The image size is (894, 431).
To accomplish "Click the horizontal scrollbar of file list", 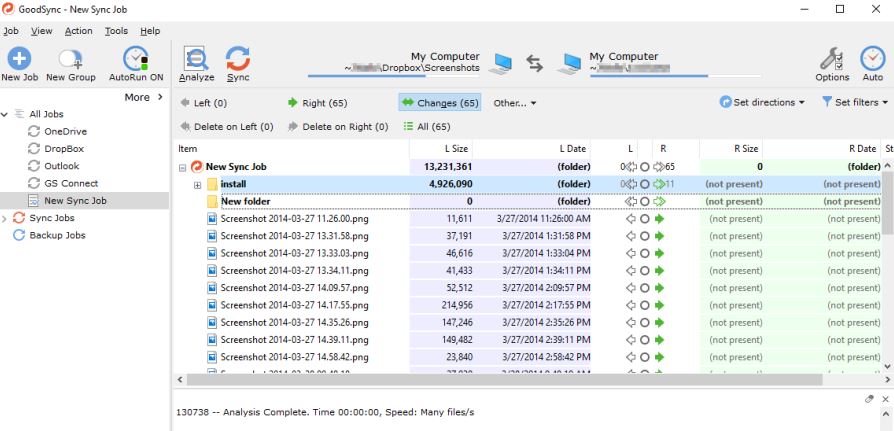I will [505, 379].
